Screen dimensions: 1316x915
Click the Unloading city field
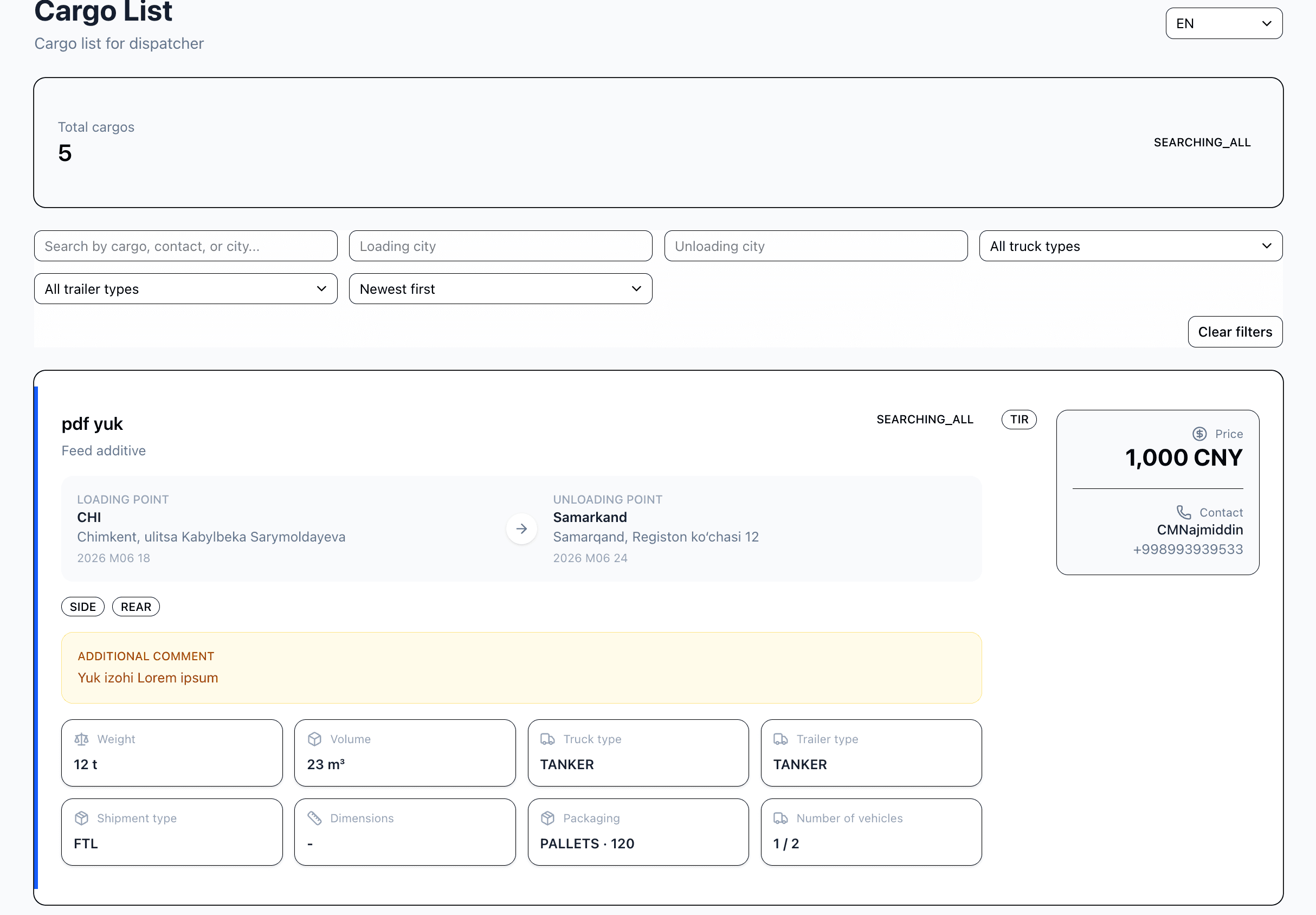coord(816,246)
